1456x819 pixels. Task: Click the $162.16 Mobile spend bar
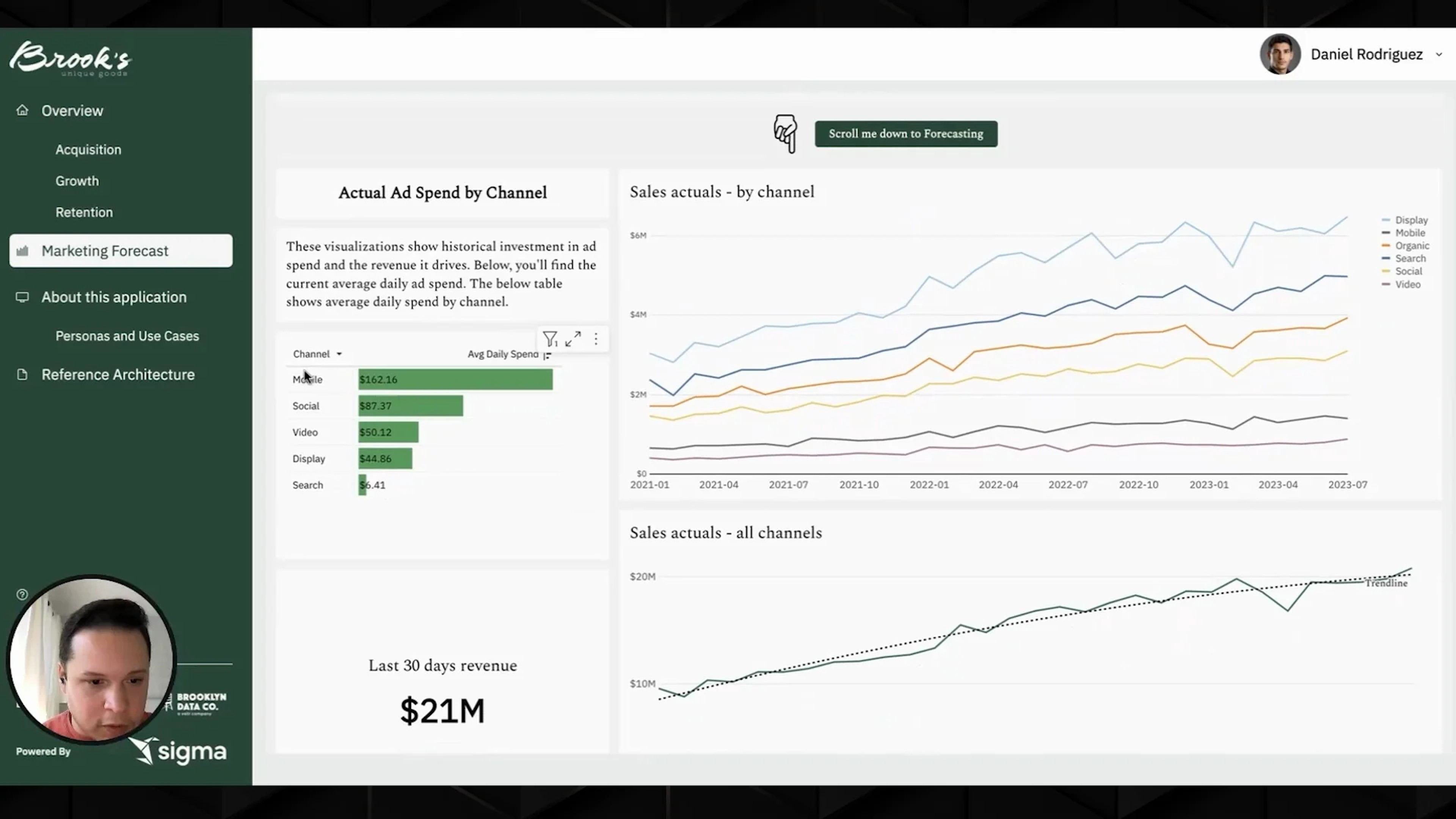coord(455,379)
